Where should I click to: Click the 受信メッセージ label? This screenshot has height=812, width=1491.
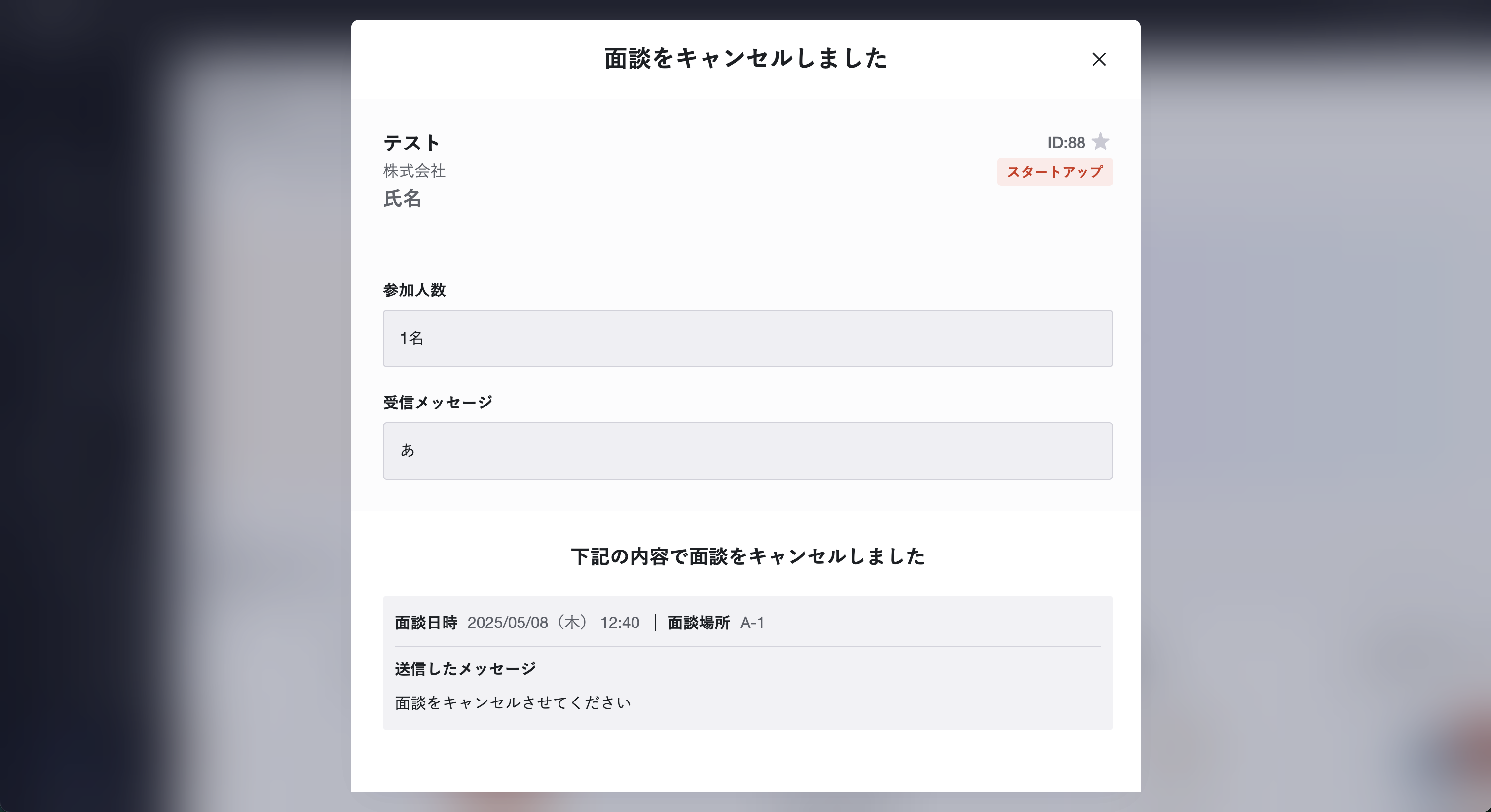coord(438,402)
